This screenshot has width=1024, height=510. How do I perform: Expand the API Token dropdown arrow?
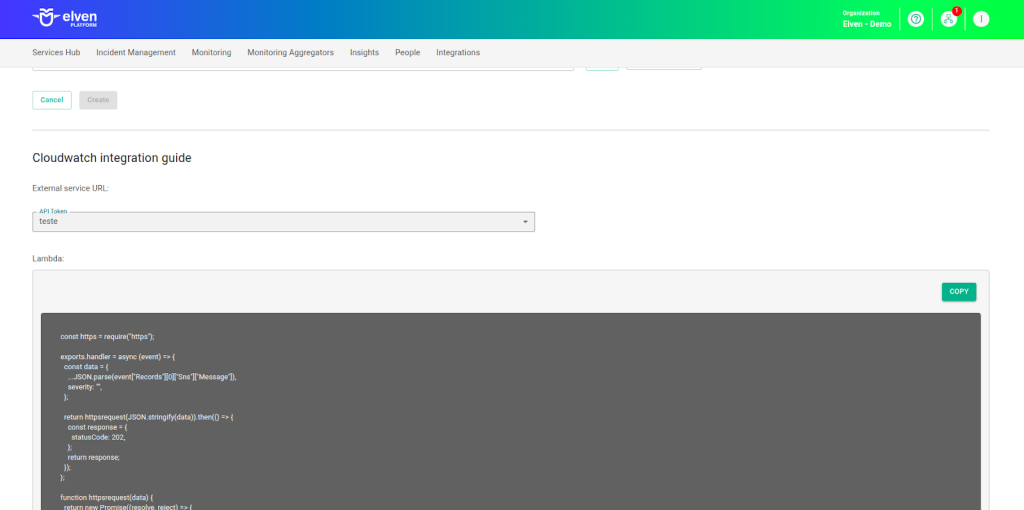tap(525, 222)
